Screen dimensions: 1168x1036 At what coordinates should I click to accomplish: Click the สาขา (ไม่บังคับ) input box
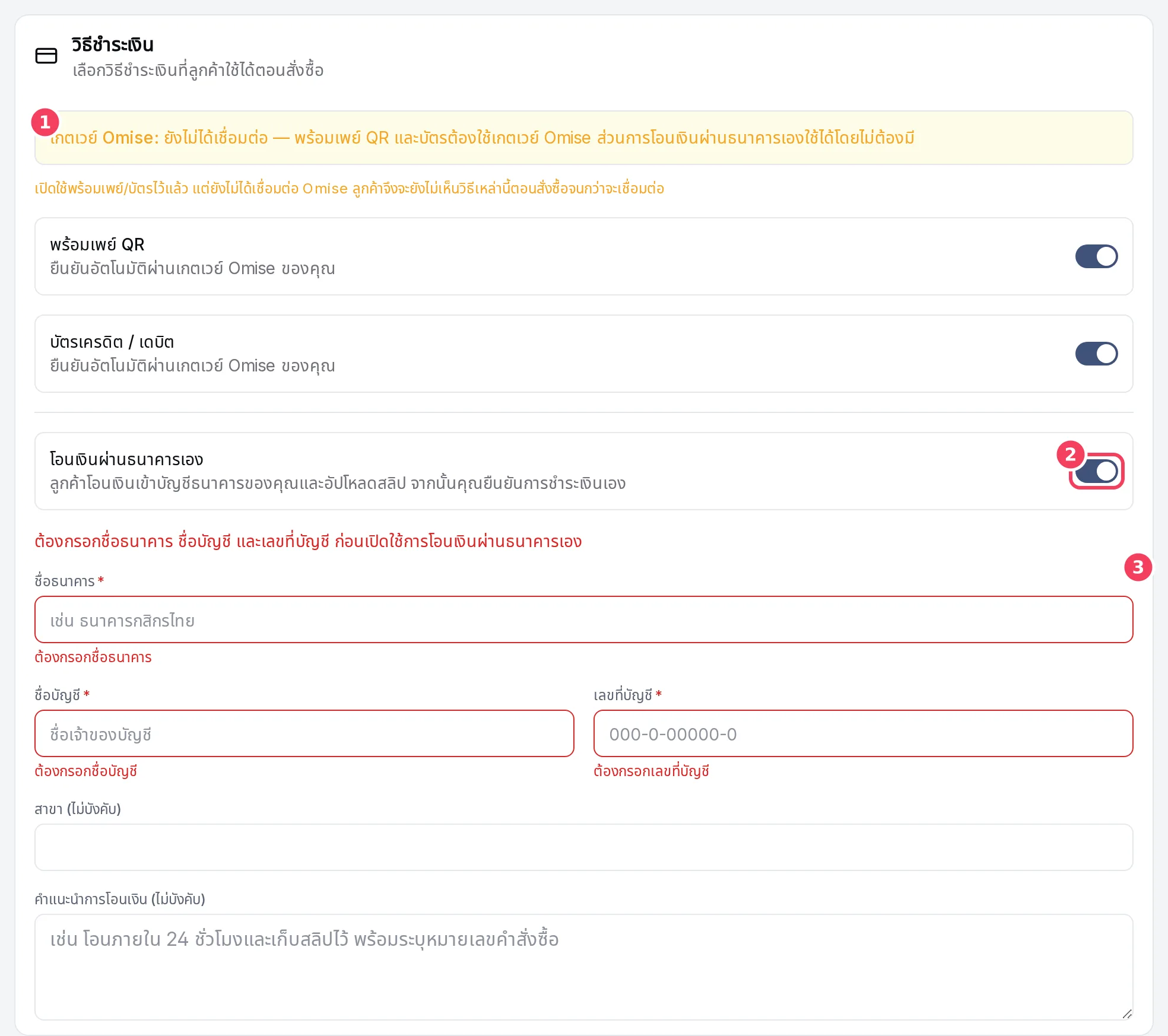tap(584, 847)
